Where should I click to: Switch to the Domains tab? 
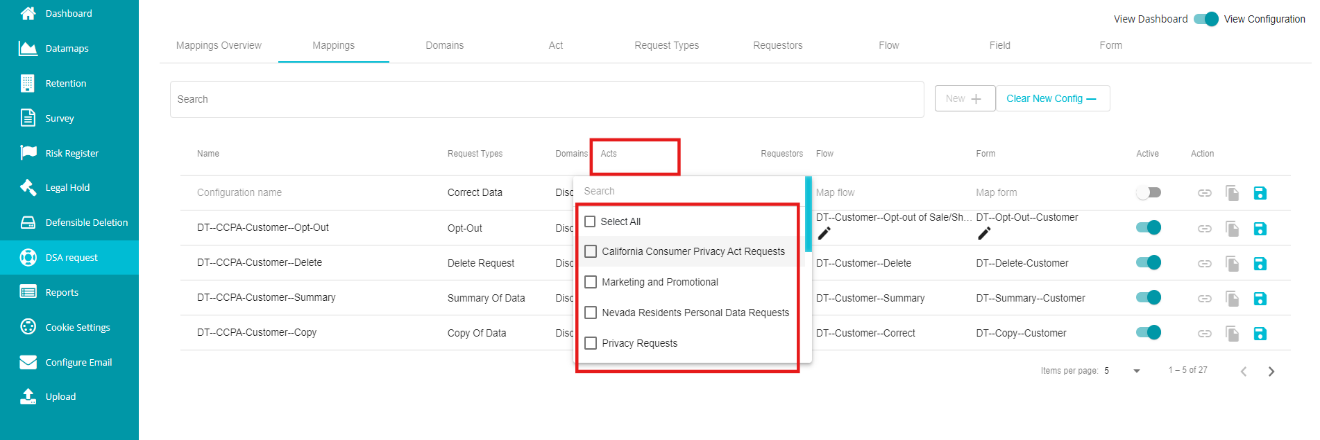pyautogui.click(x=444, y=46)
